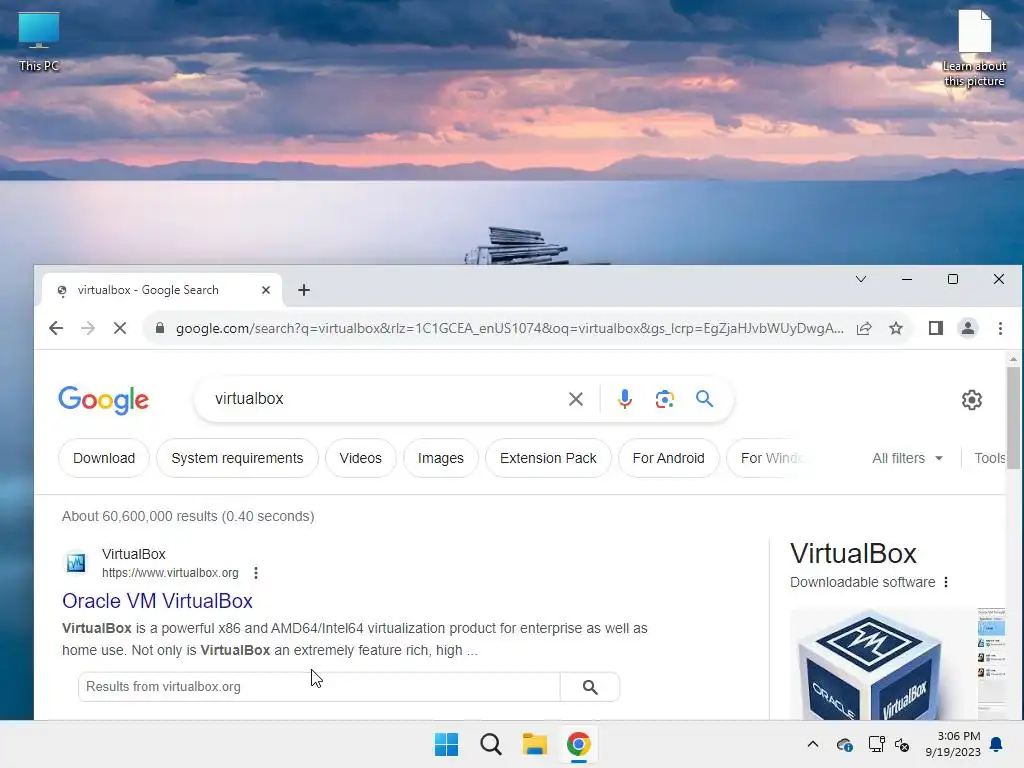
Task: Expand Chrome tab search chevron
Action: [861, 279]
